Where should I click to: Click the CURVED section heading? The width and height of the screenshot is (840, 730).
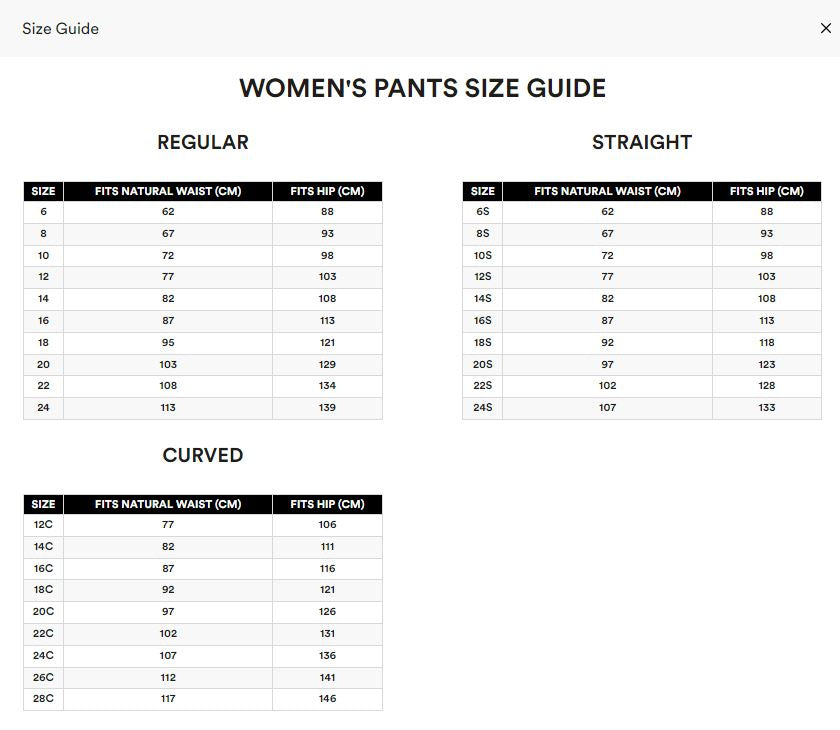pos(203,455)
